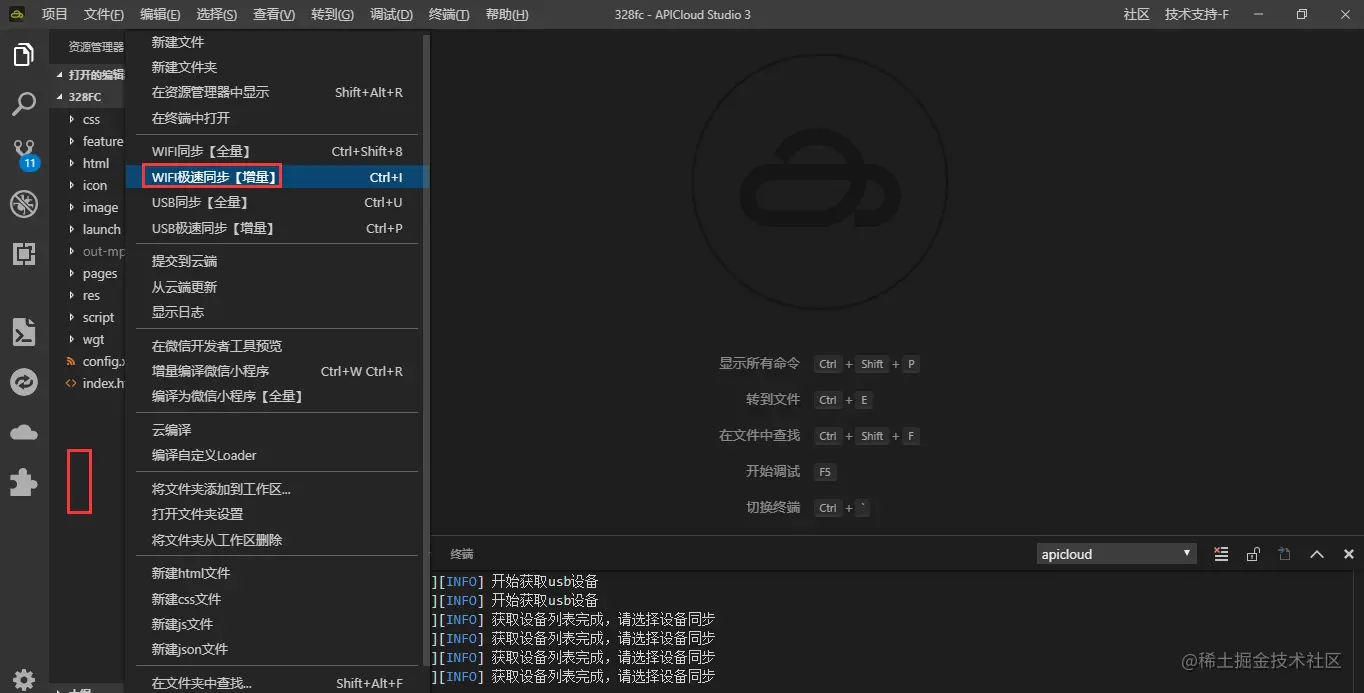Collapse the 328FC project root
The image size is (1364, 693).
pyautogui.click(x=84, y=97)
